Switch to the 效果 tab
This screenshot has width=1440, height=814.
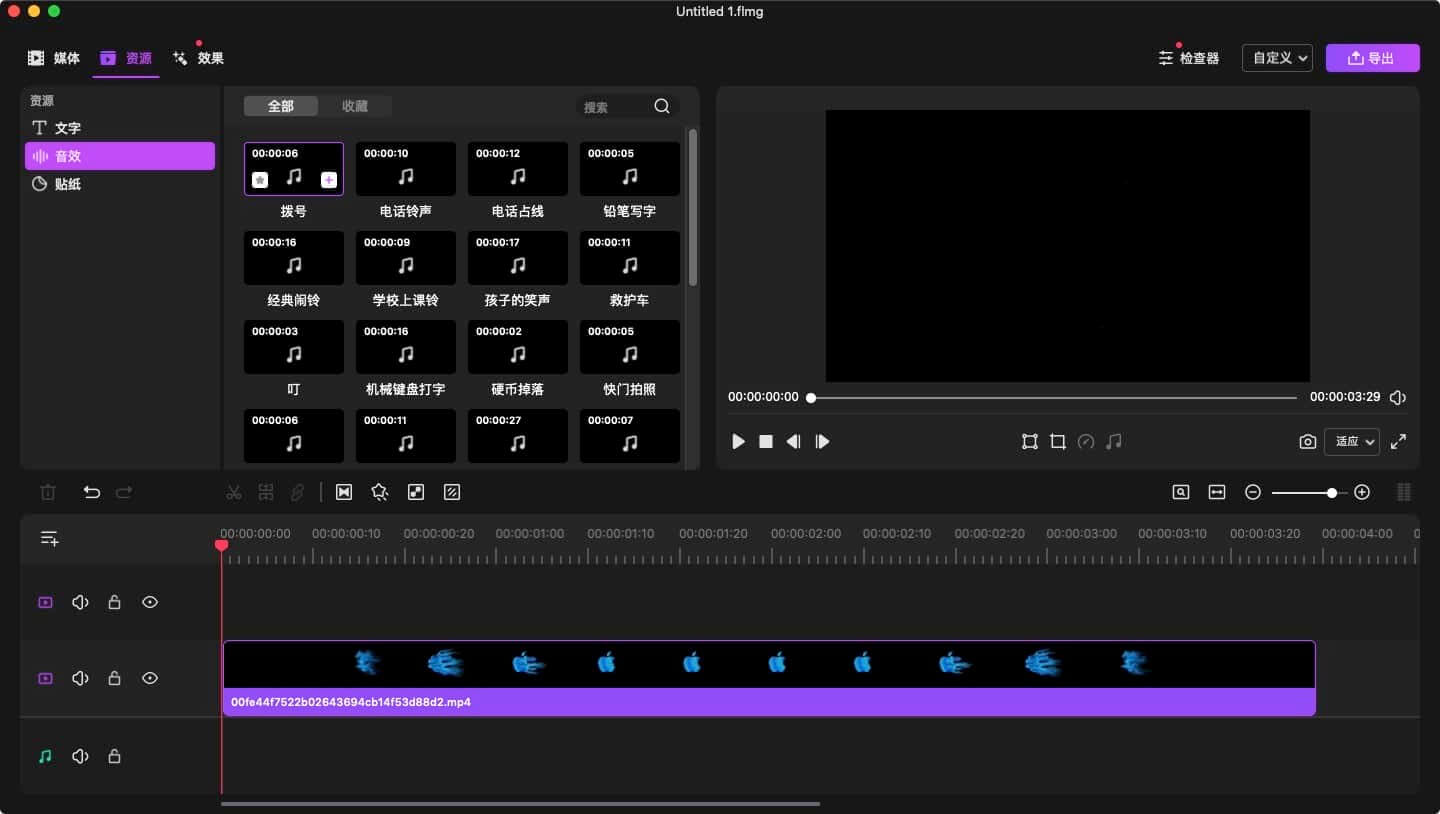pyautogui.click(x=198, y=58)
